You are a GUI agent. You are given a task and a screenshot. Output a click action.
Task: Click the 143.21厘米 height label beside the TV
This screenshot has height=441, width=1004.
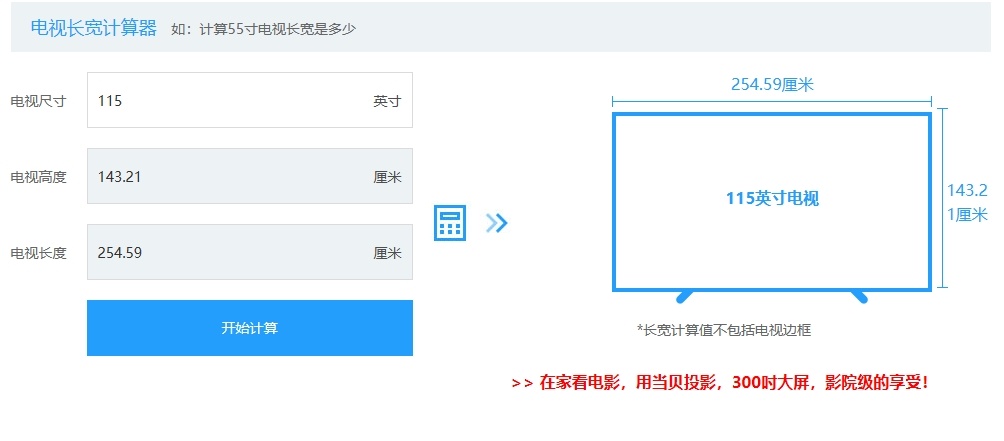point(967,202)
